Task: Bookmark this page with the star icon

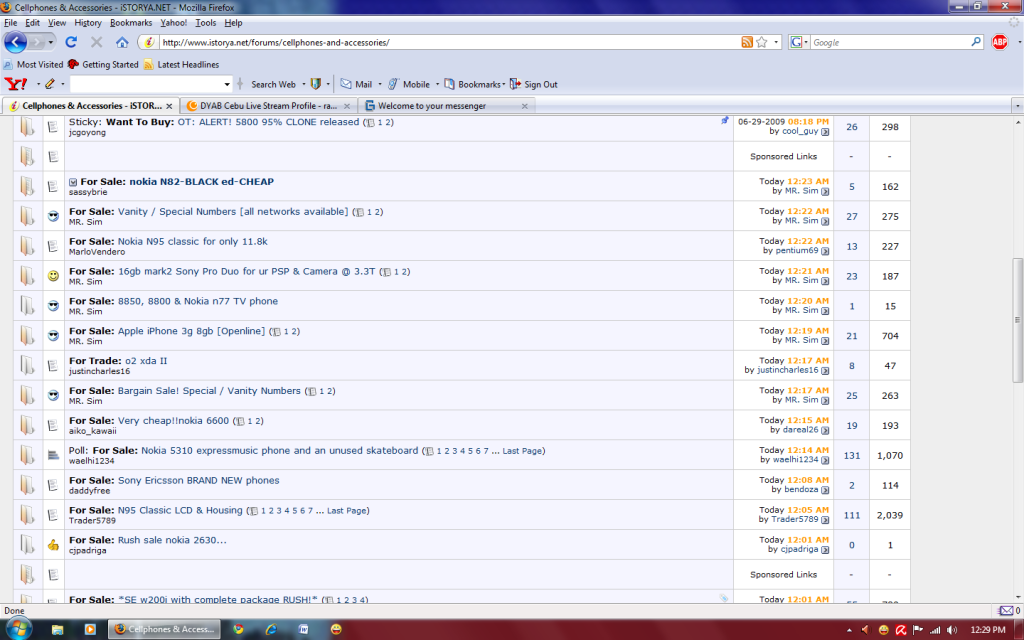Action: point(762,42)
